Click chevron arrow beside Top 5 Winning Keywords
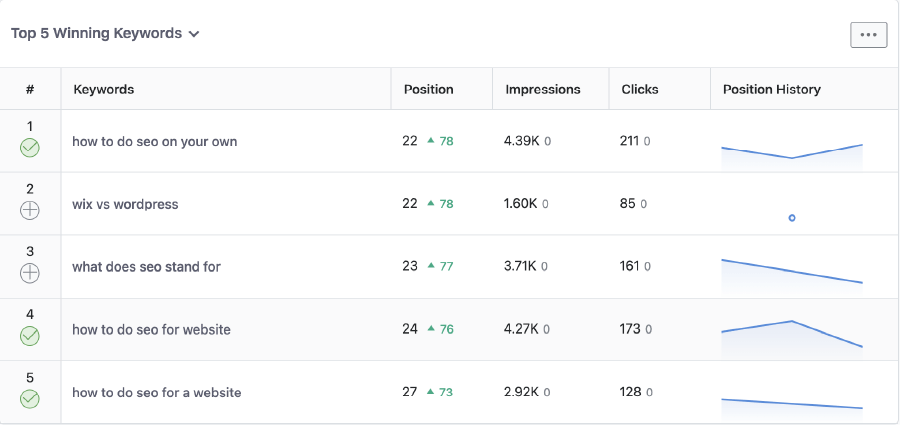Screen dimensions: 900x425 194,34
